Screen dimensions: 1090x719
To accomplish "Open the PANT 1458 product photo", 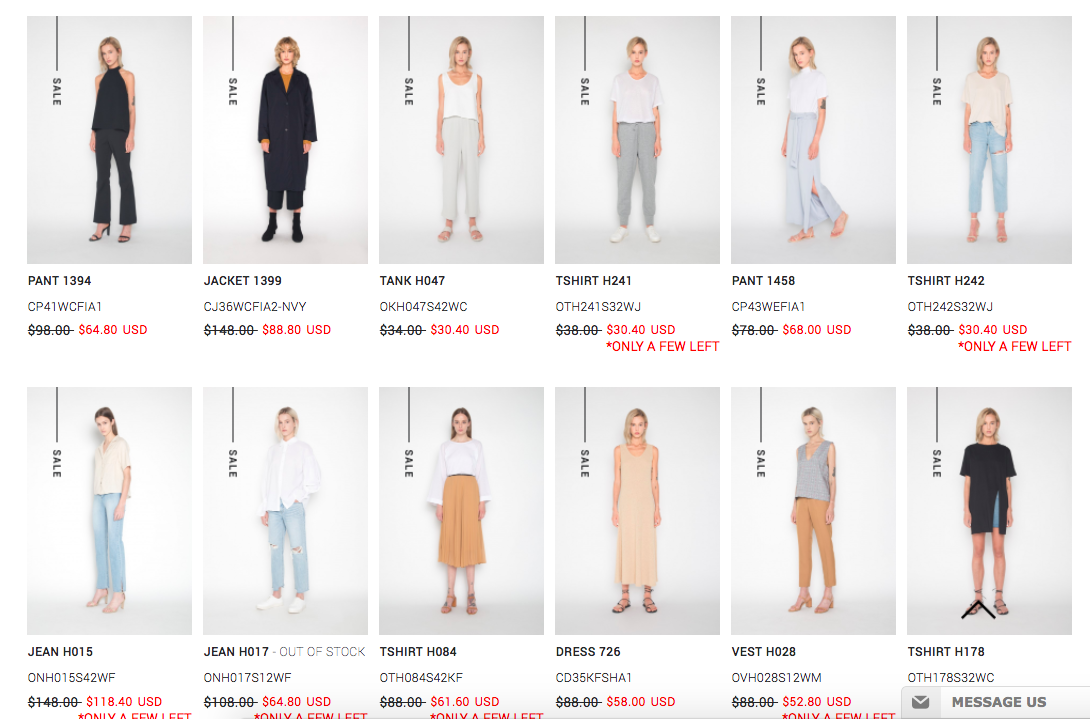I will [813, 140].
